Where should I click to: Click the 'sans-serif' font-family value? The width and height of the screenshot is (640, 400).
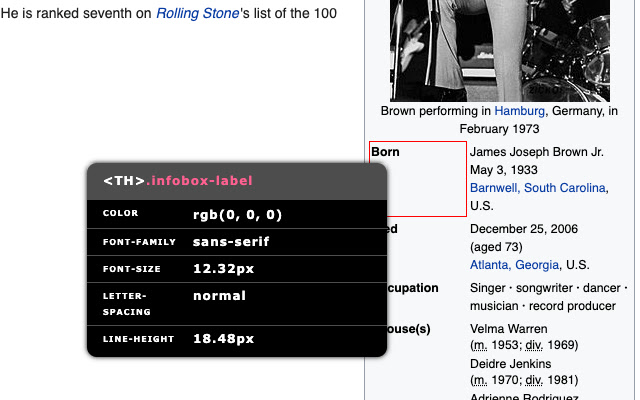click(231, 242)
